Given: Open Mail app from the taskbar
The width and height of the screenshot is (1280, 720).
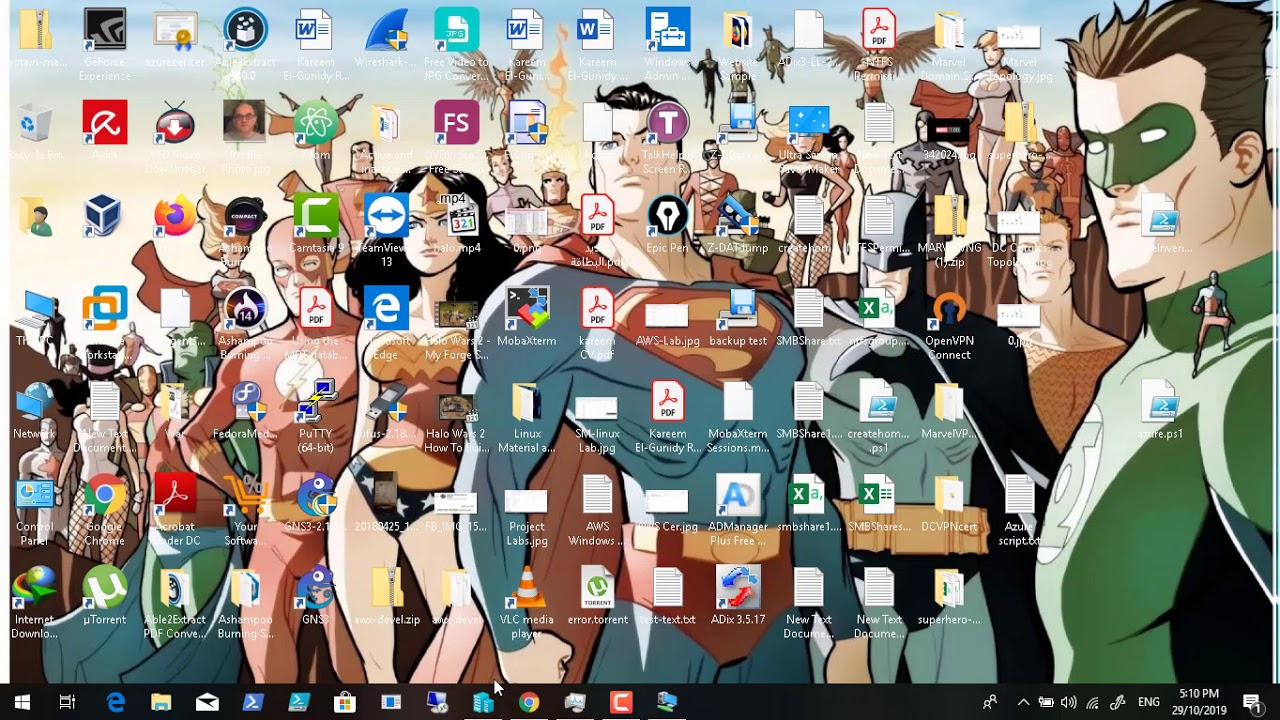Looking at the screenshot, I should click(207, 702).
